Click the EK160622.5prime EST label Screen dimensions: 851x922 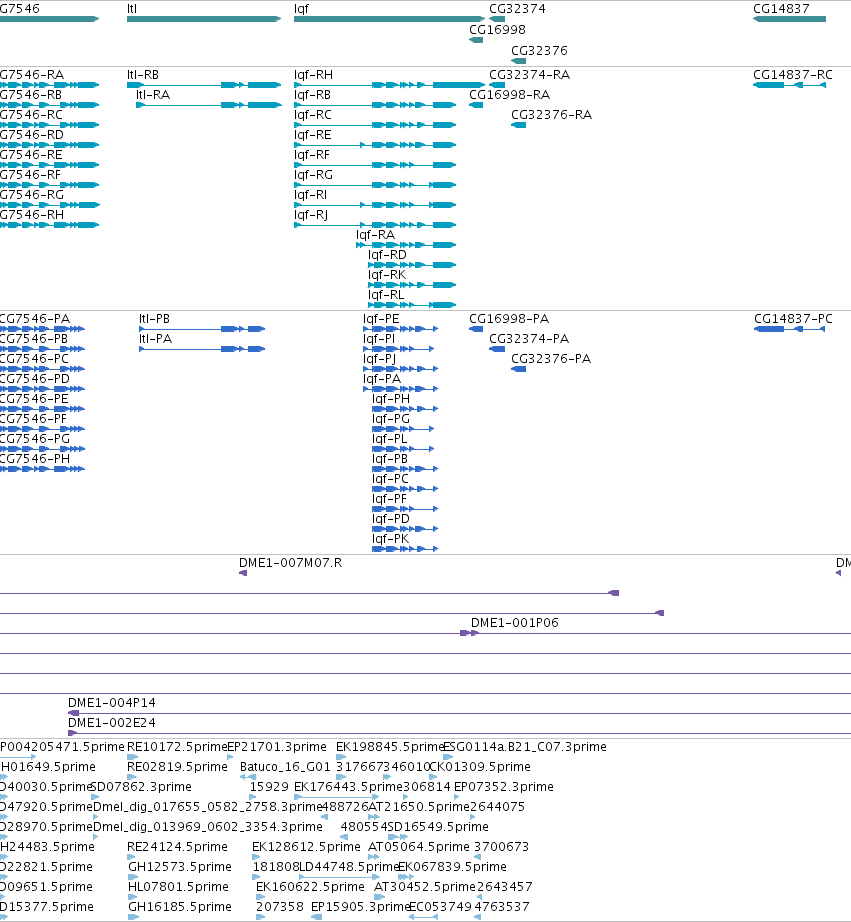click(x=310, y=887)
